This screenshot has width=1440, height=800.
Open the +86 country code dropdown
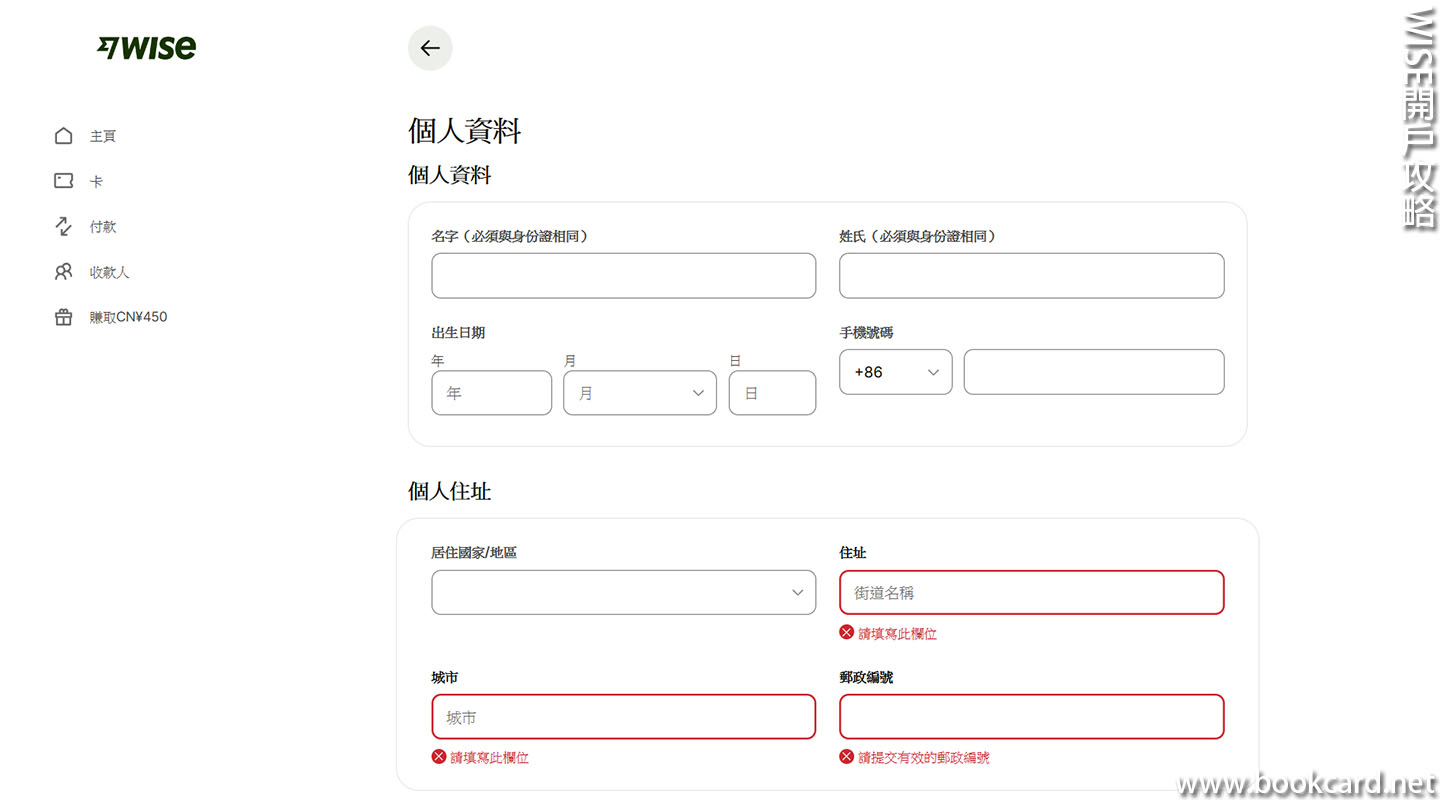(895, 372)
